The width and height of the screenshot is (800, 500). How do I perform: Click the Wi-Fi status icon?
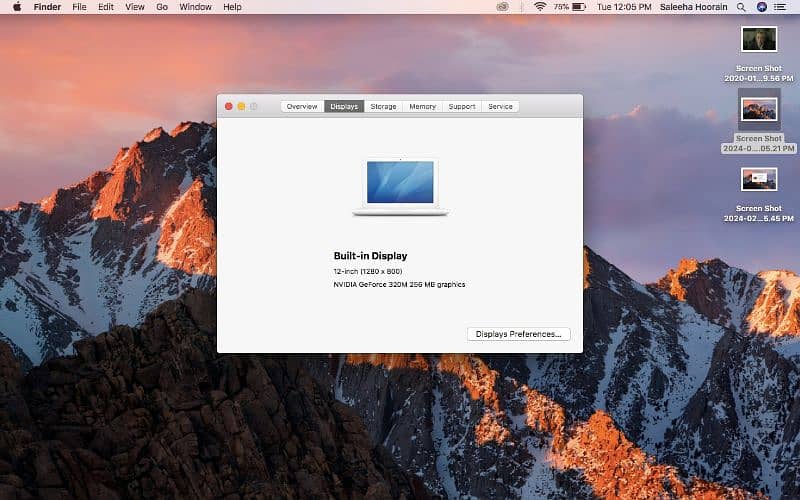(540, 7)
